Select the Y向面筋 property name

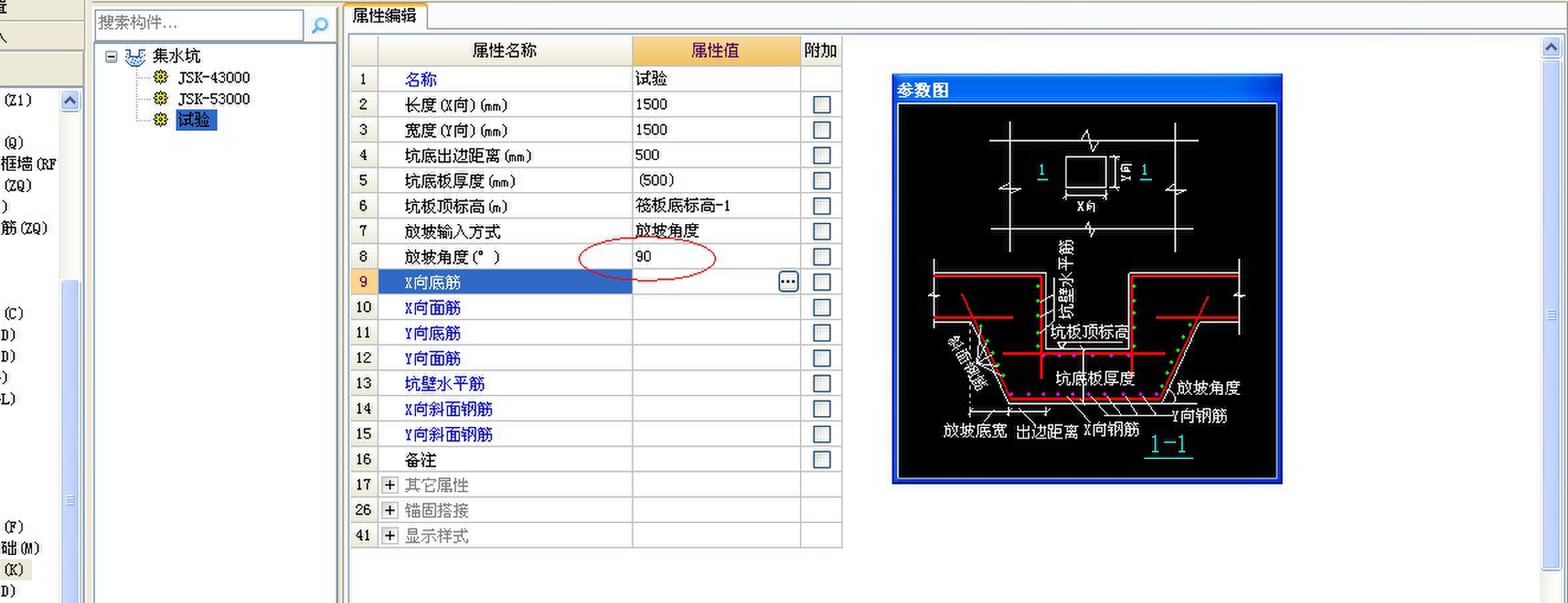click(433, 359)
